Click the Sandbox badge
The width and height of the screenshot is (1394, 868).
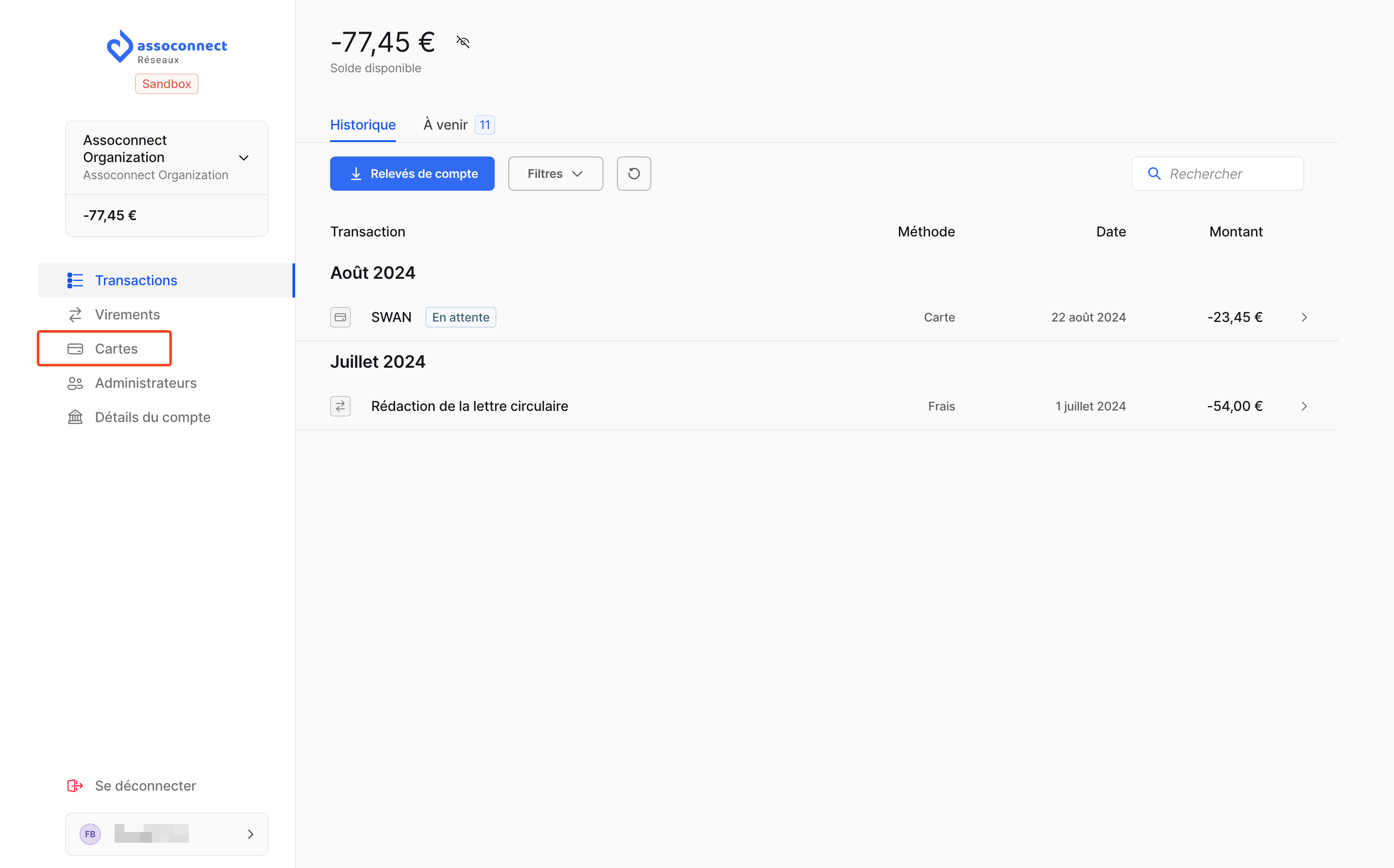tap(166, 84)
